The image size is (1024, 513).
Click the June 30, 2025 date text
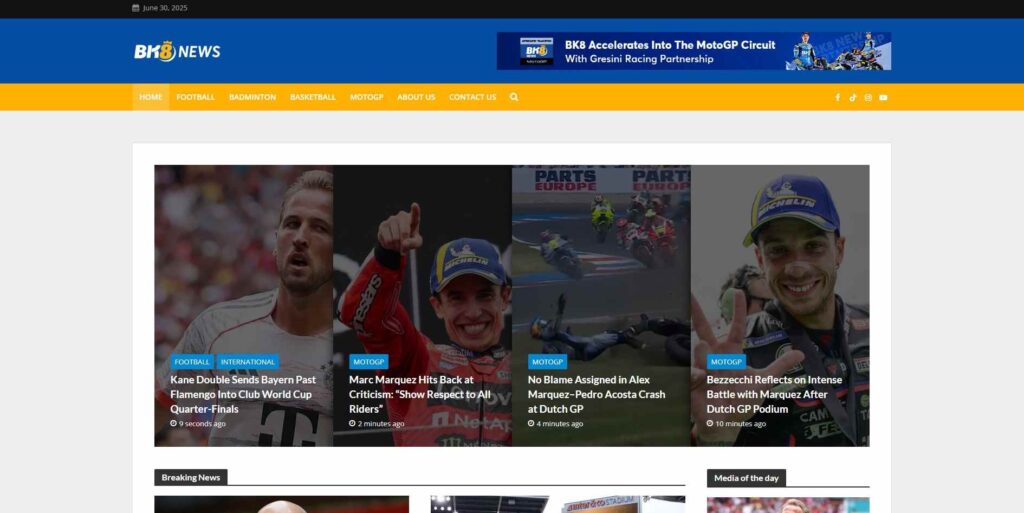(165, 8)
